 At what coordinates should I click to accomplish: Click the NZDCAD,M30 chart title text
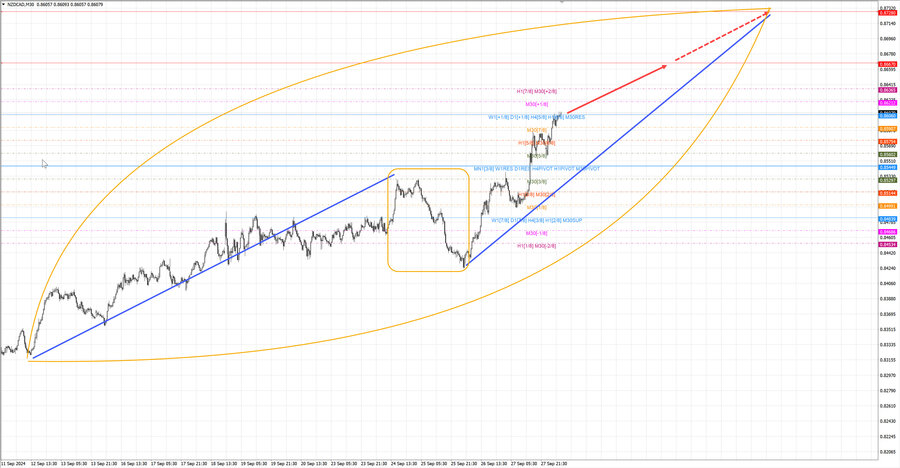click(x=20, y=4)
